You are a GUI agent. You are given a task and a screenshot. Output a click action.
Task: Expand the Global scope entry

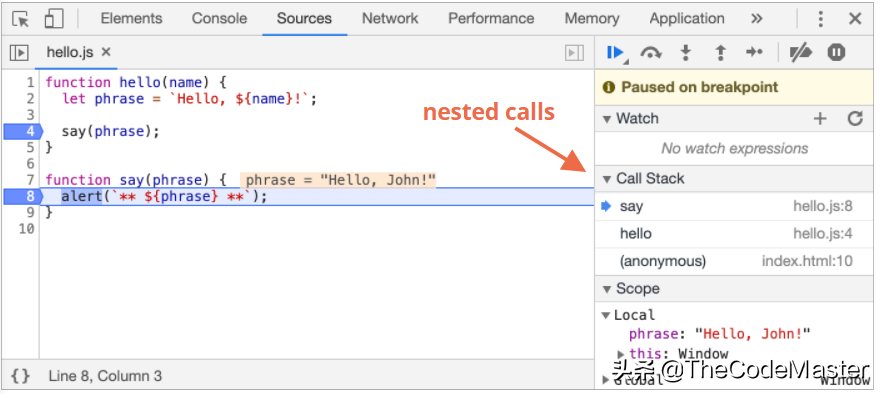pyautogui.click(x=606, y=380)
